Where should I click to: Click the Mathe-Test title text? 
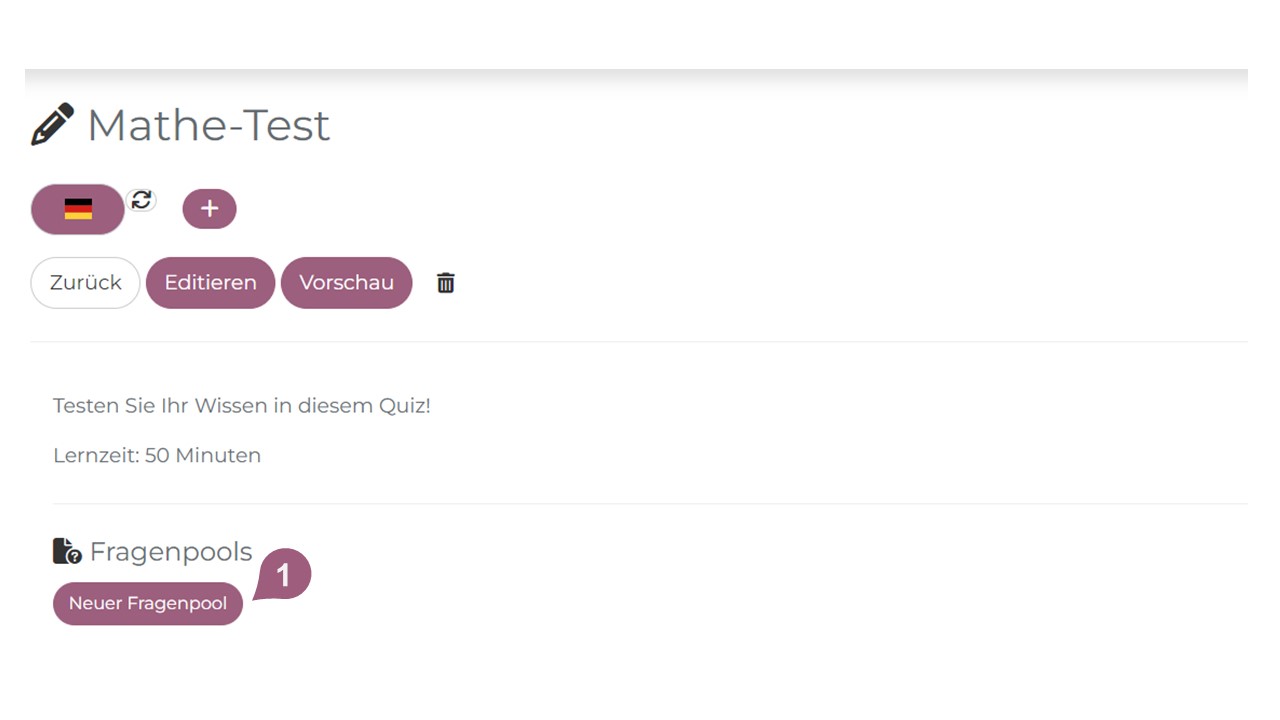point(208,126)
